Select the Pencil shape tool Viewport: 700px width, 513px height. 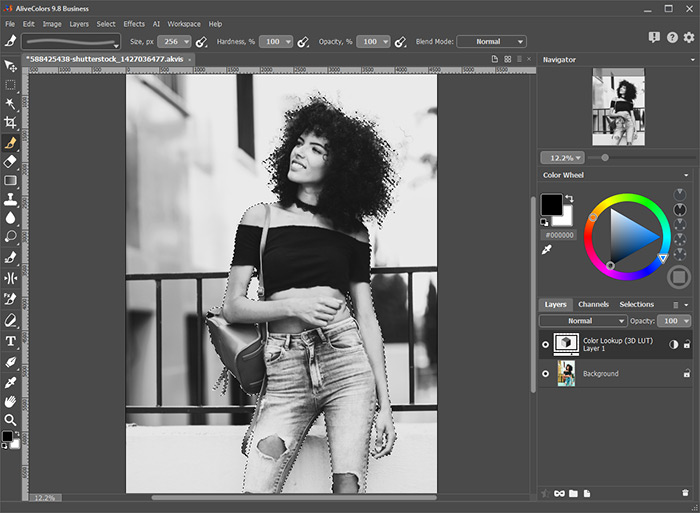tap(10, 320)
